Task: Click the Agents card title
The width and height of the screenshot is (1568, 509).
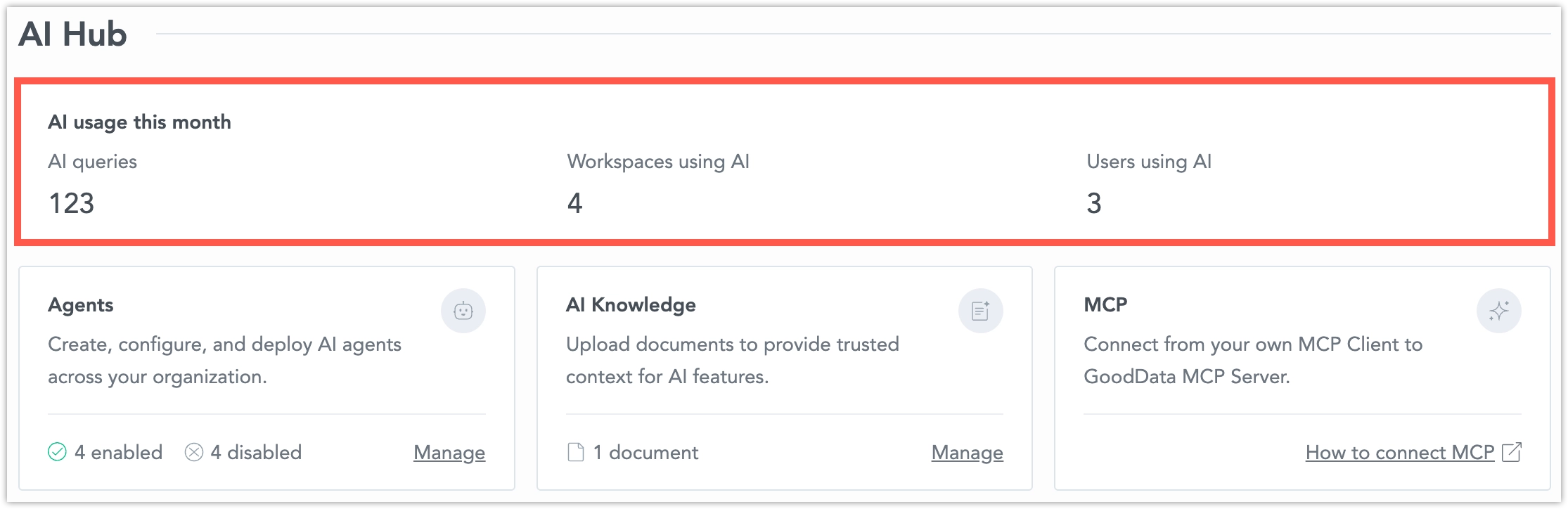Action: coord(81,305)
